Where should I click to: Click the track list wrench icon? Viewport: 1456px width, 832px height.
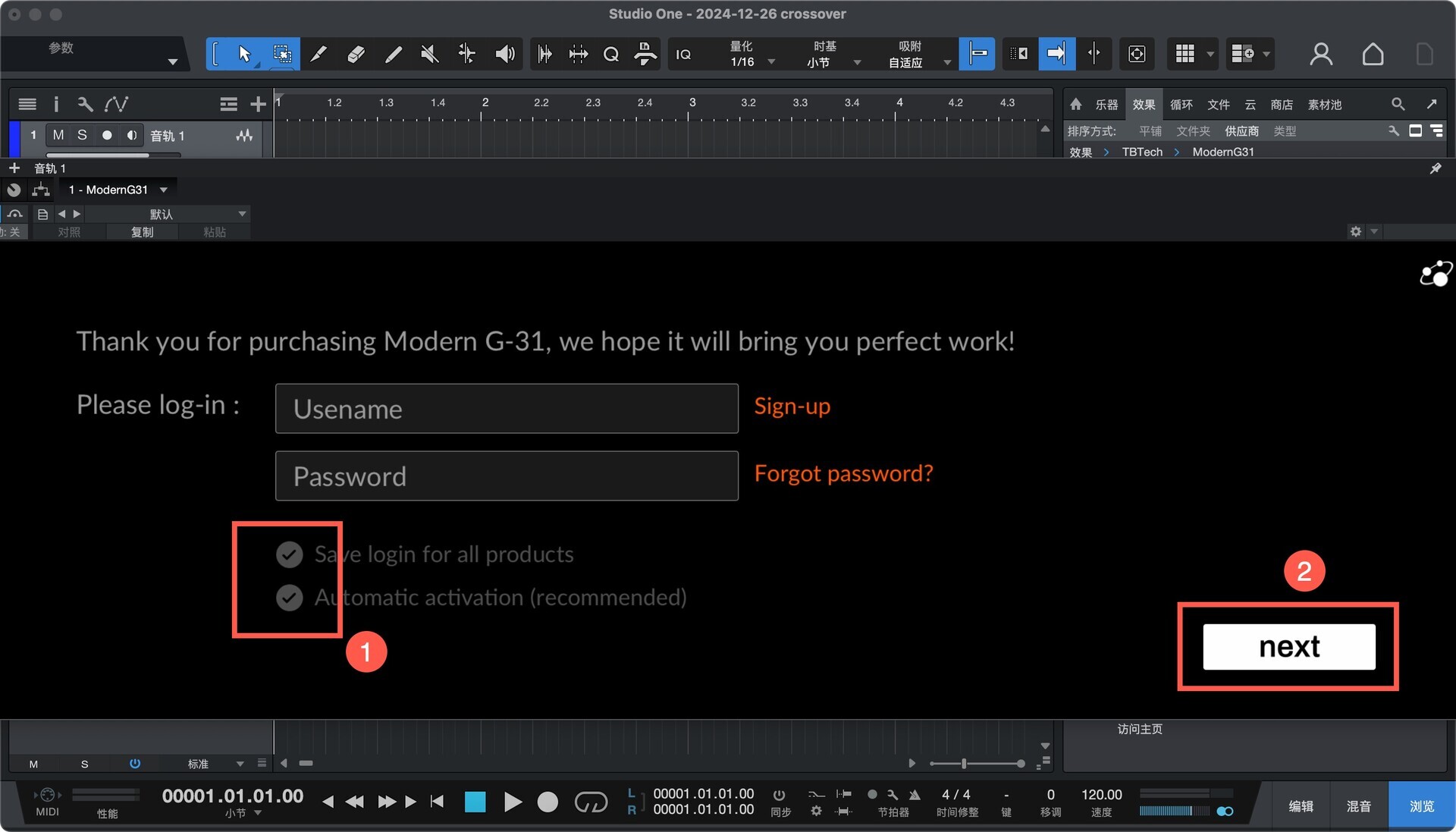85,104
